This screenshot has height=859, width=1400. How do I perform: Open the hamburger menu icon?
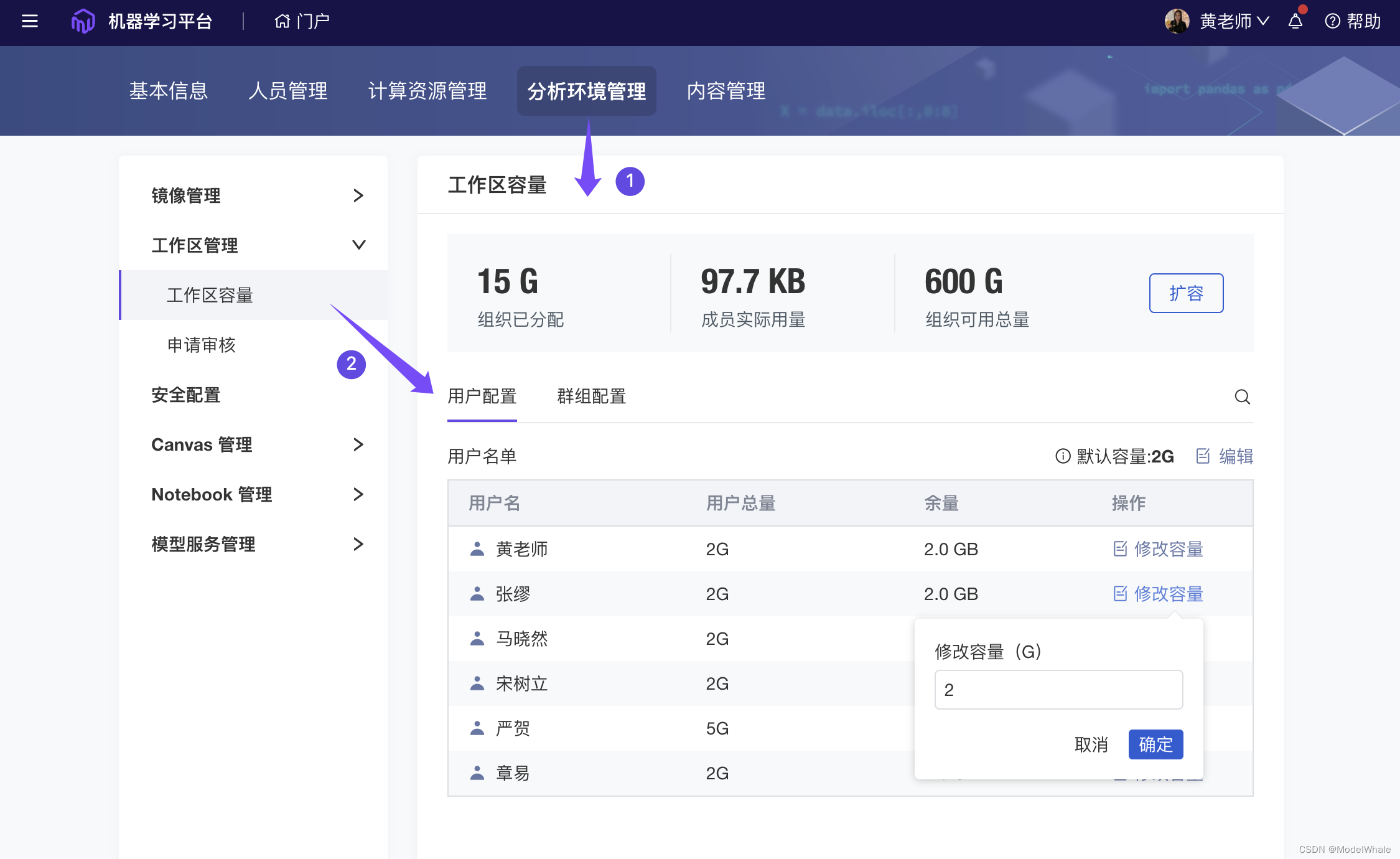click(x=30, y=21)
